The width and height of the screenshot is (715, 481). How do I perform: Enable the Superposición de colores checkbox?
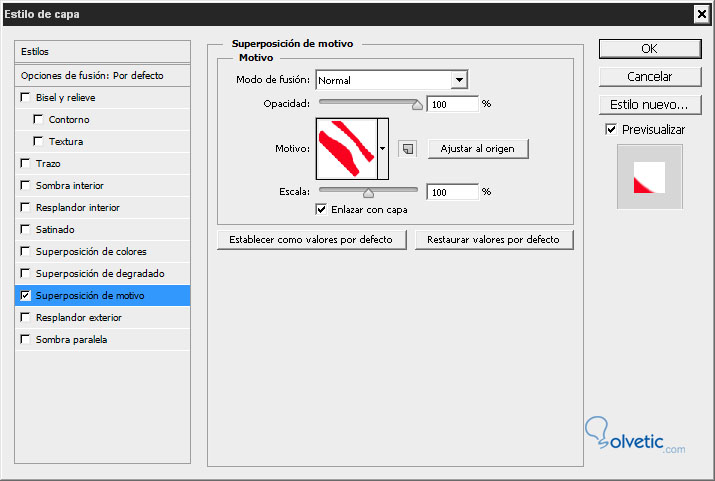point(26,251)
